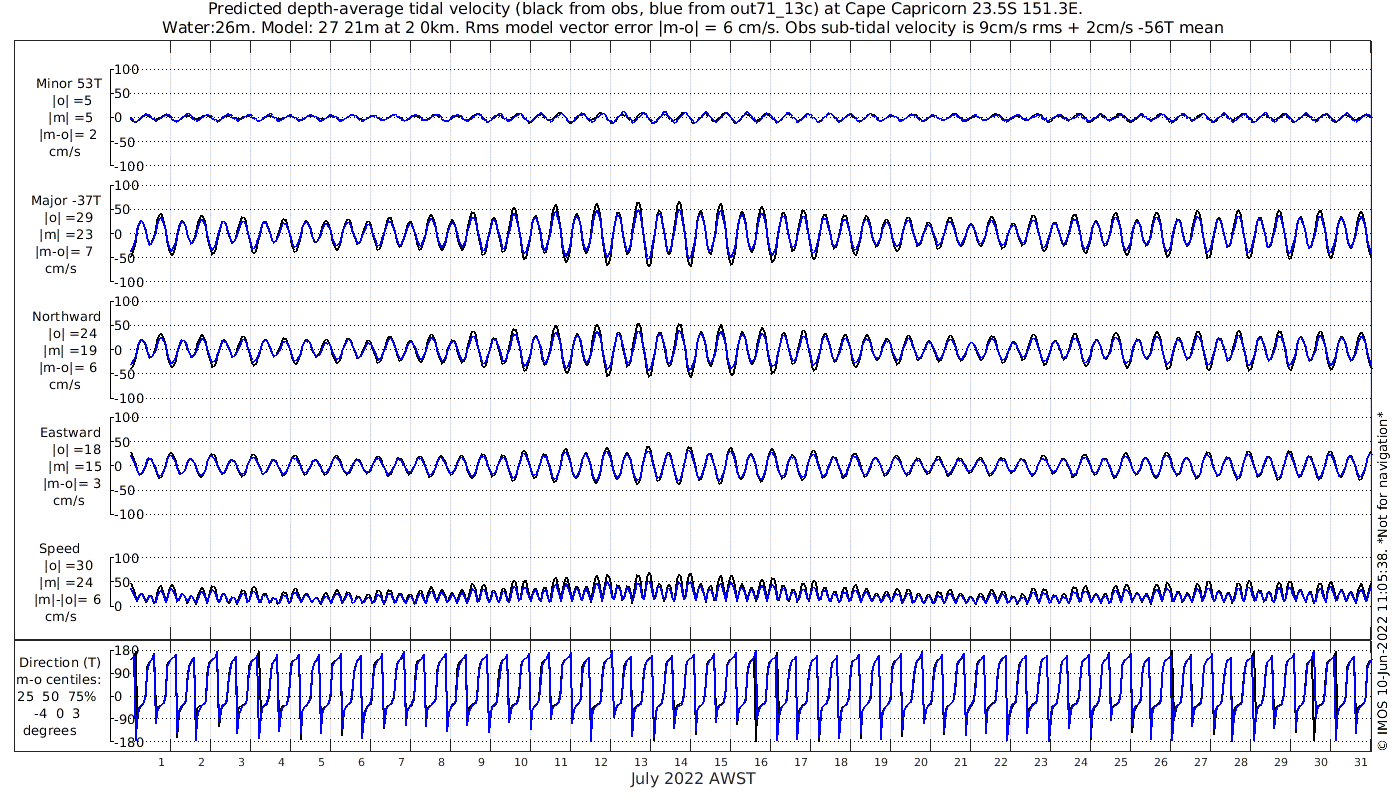Click the "|o| =24" value
The width and height of the screenshot is (1400, 800).
tap(72, 333)
